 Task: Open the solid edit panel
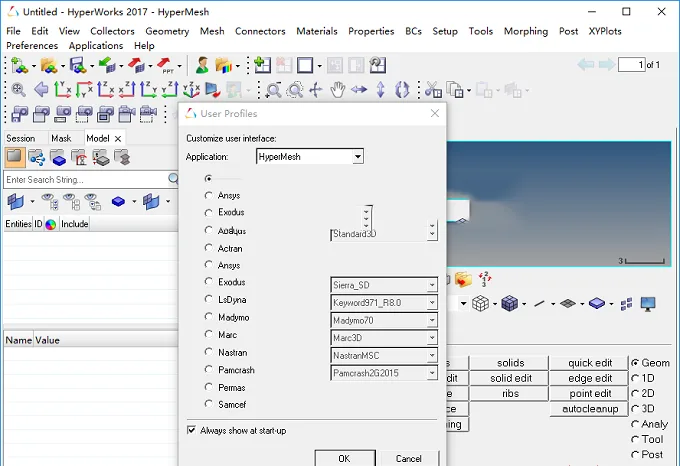pyautogui.click(x=510, y=378)
